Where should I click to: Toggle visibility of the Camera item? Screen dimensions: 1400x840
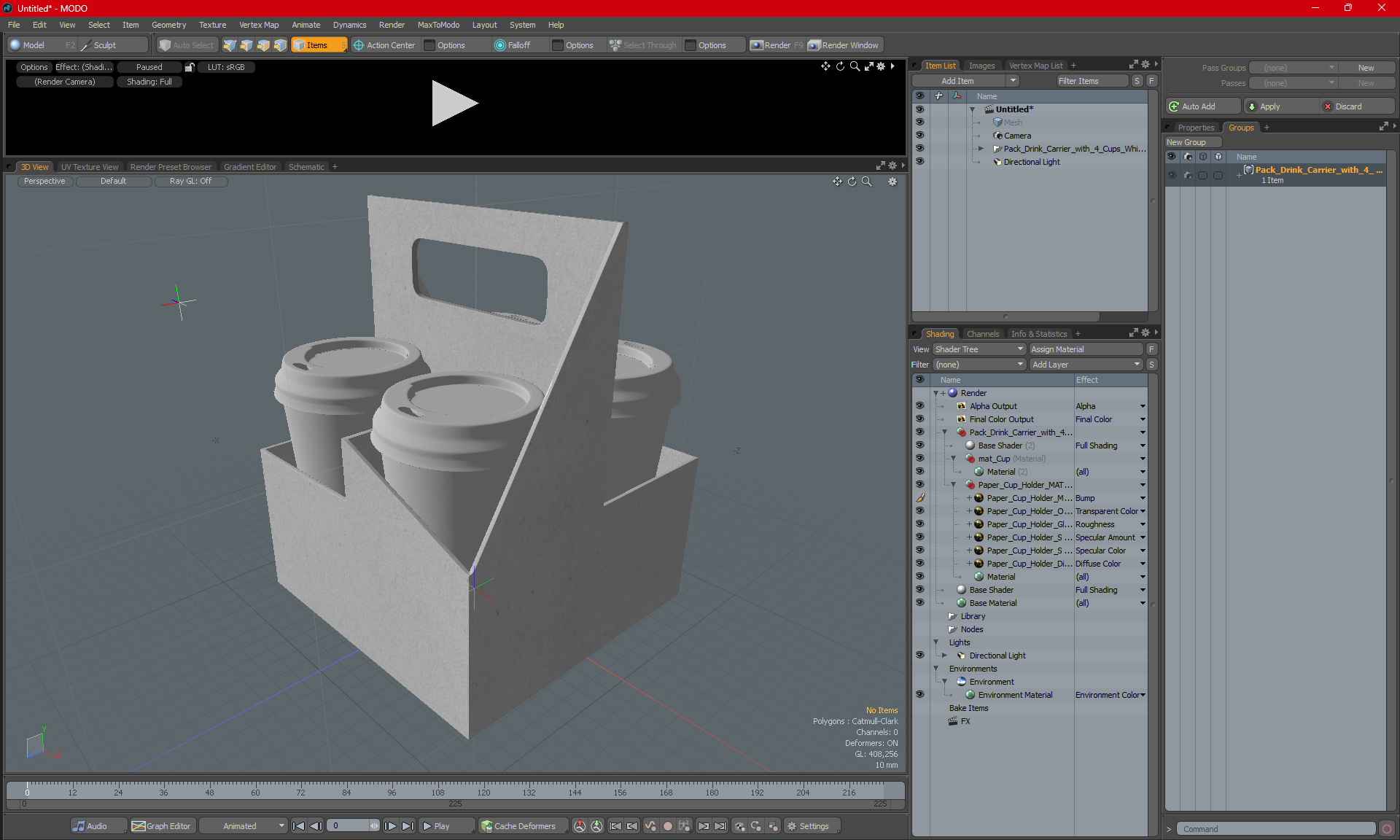point(919,136)
